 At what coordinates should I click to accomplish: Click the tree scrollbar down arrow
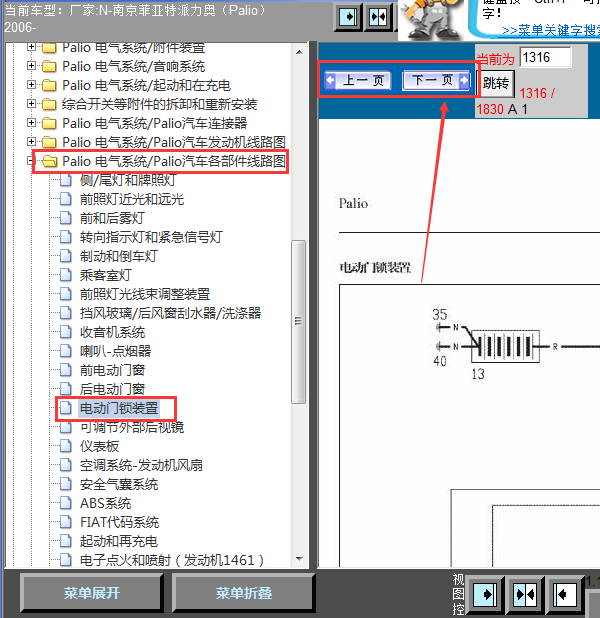coord(299,558)
